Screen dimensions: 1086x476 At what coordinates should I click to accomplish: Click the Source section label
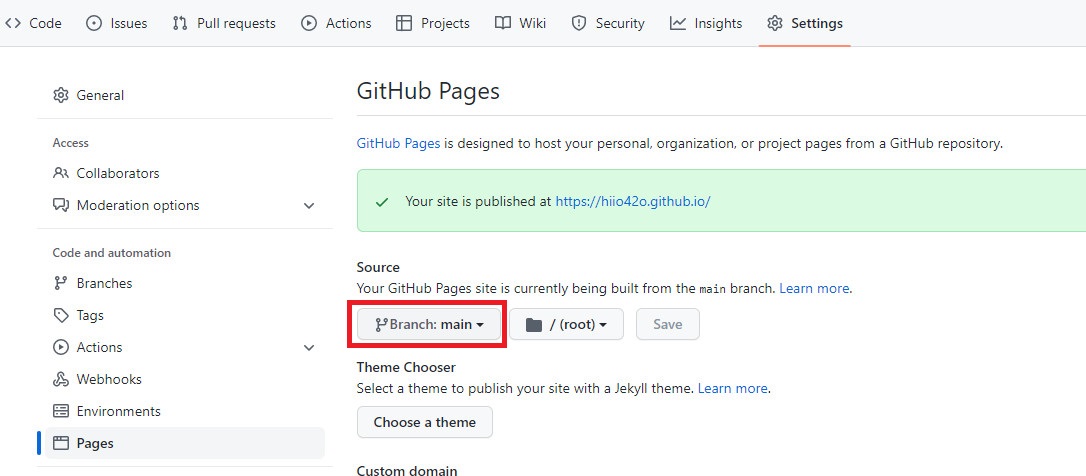pos(378,267)
